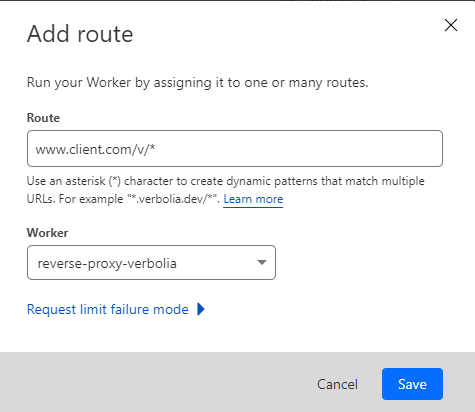Focus the Route input field
This screenshot has width=475, height=412.
235,149
